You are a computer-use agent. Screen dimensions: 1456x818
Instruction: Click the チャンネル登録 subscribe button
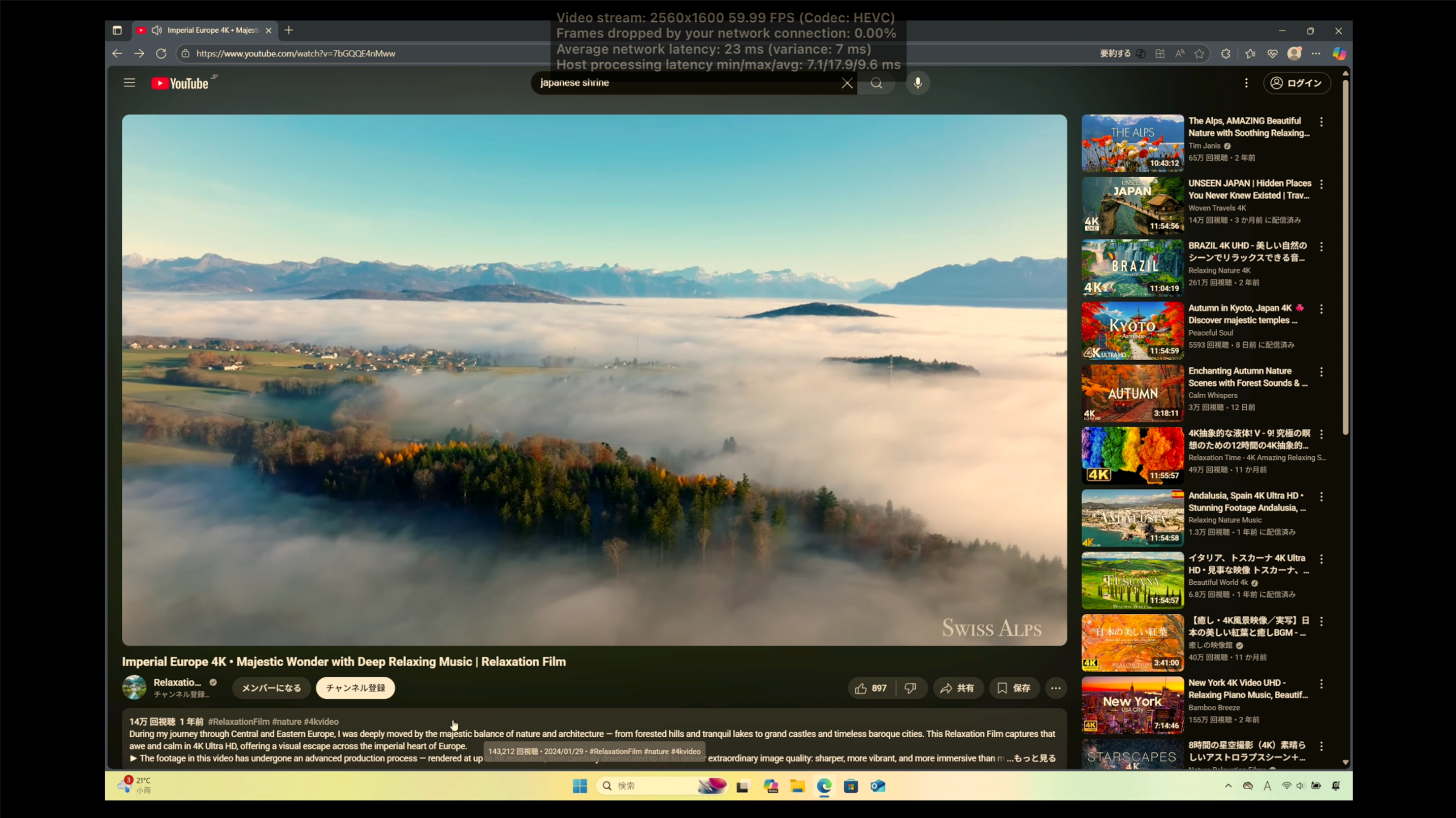point(355,688)
